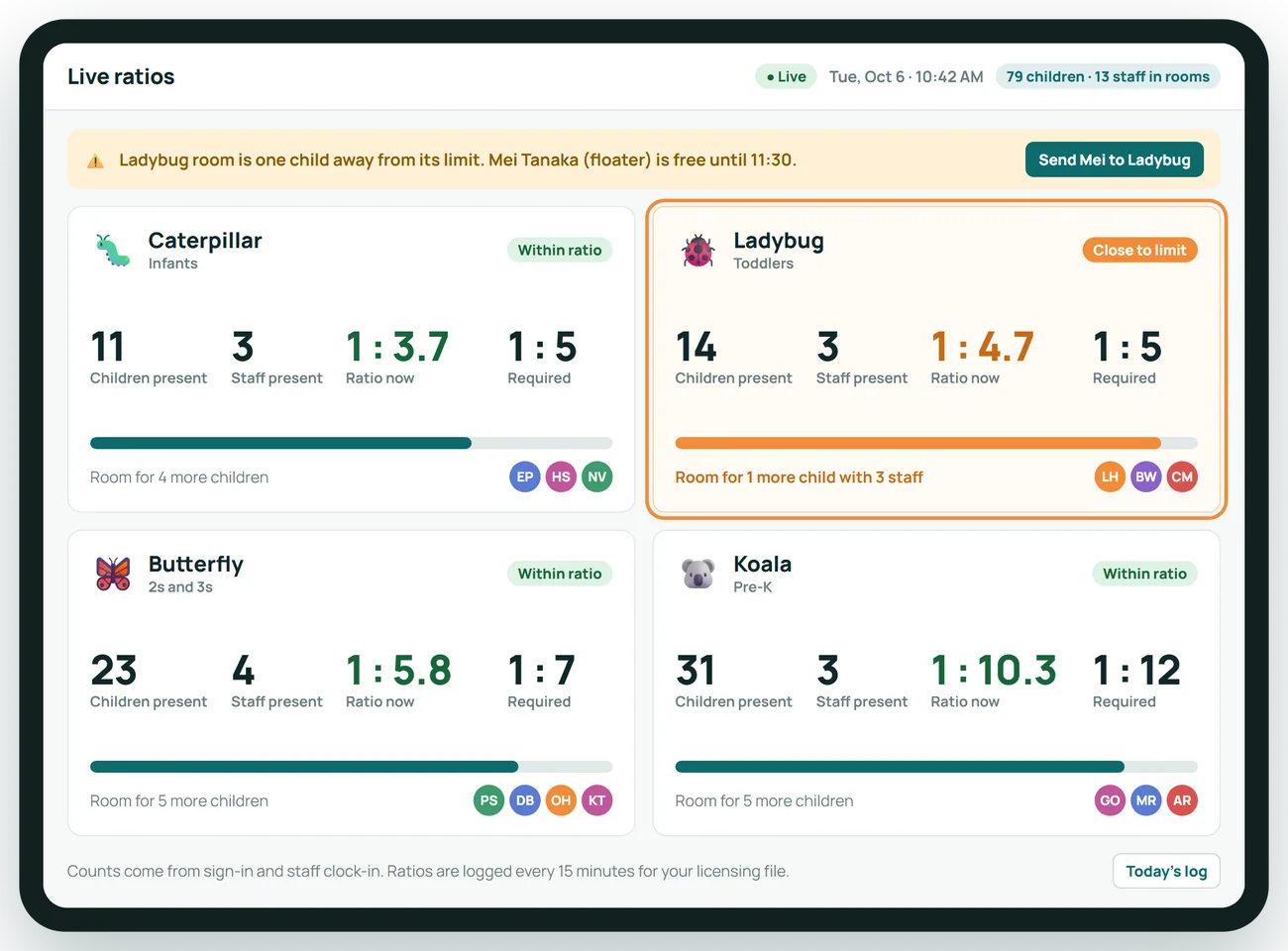Click the Caterpillar room icon
The height and width of the screenshot is (951, 1288).
113,251
